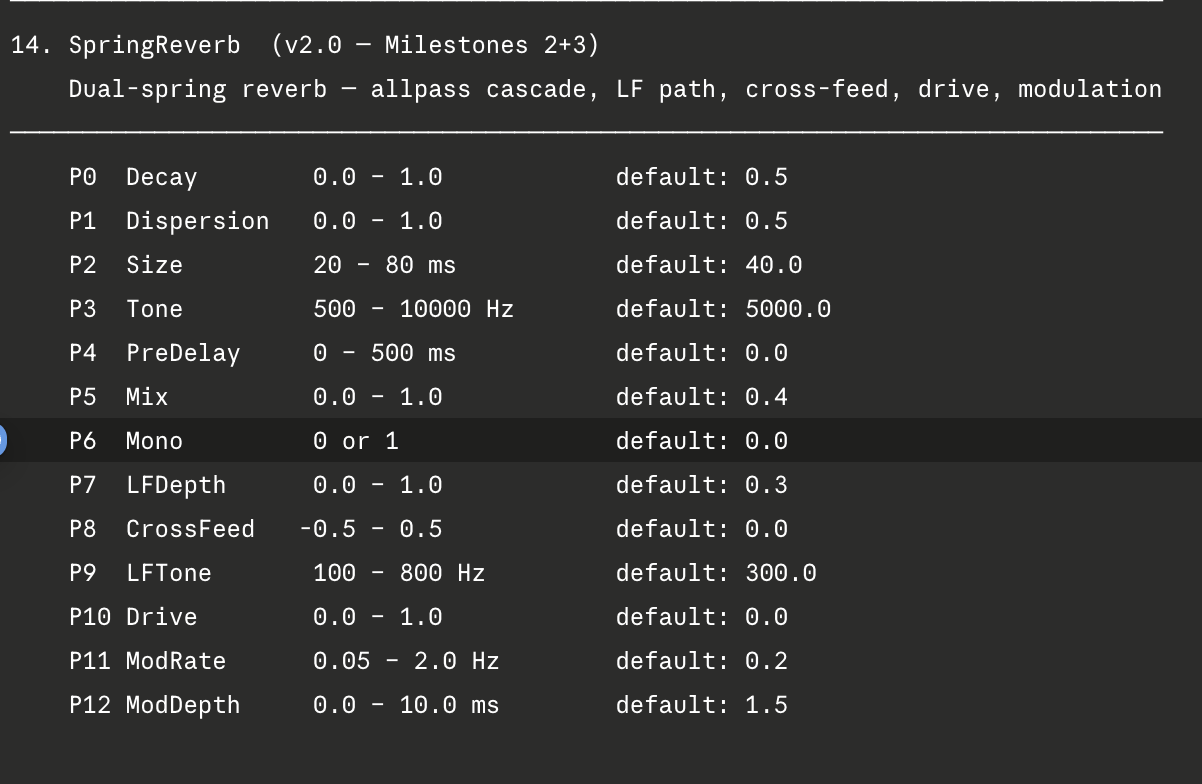Click the ModDepth value 'default: 1.5'
This screenshot has width=1202, height=784.
[702, 705]
